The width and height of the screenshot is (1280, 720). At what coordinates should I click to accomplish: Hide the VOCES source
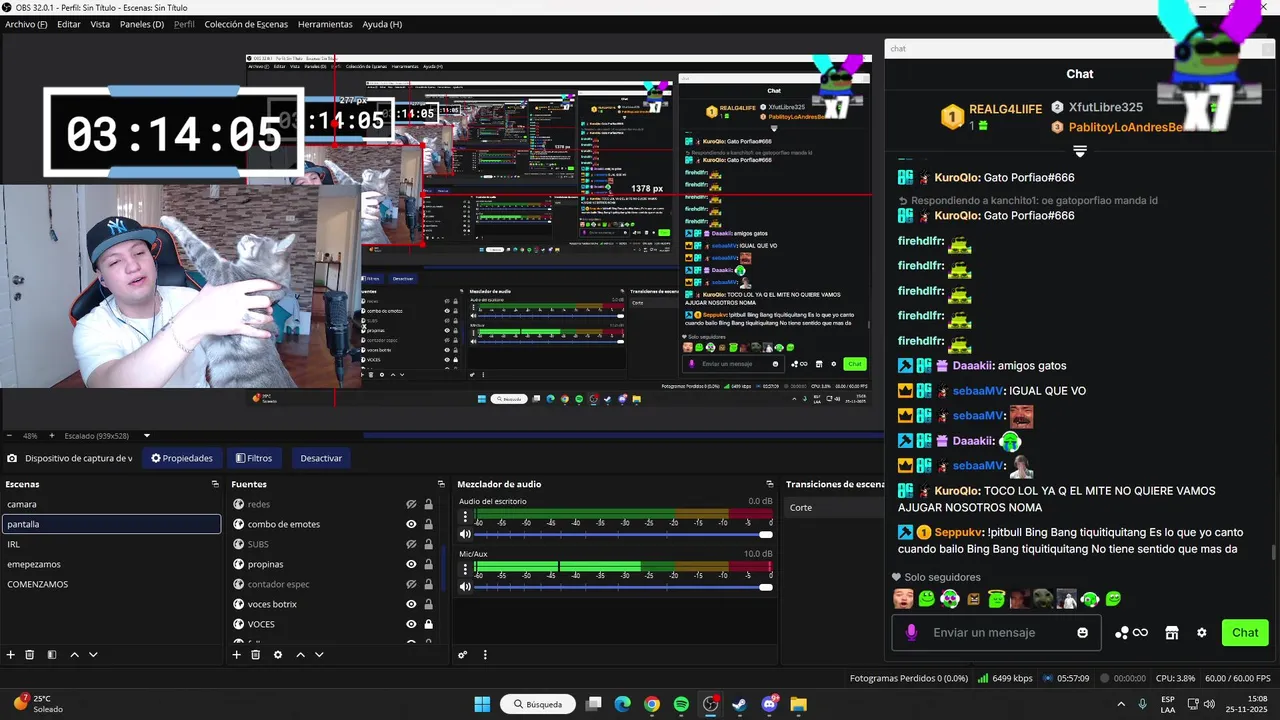pos(411,624)
